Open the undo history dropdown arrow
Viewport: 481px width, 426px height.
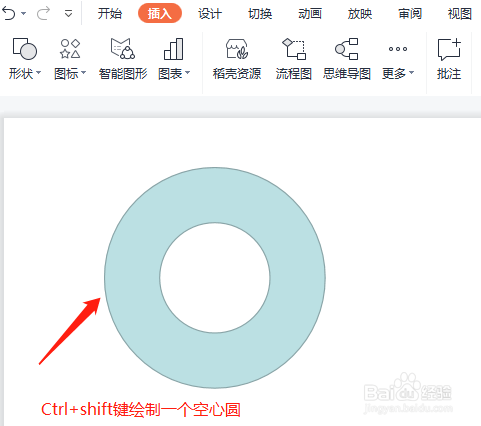point(24,14)
